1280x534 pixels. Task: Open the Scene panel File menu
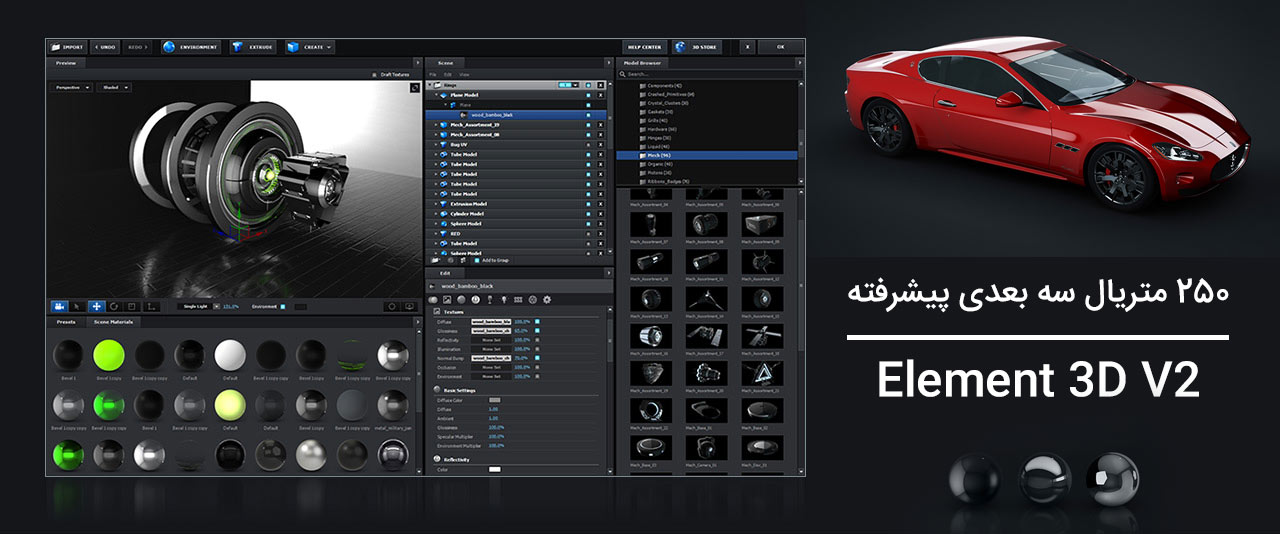(x=433, y=75)
